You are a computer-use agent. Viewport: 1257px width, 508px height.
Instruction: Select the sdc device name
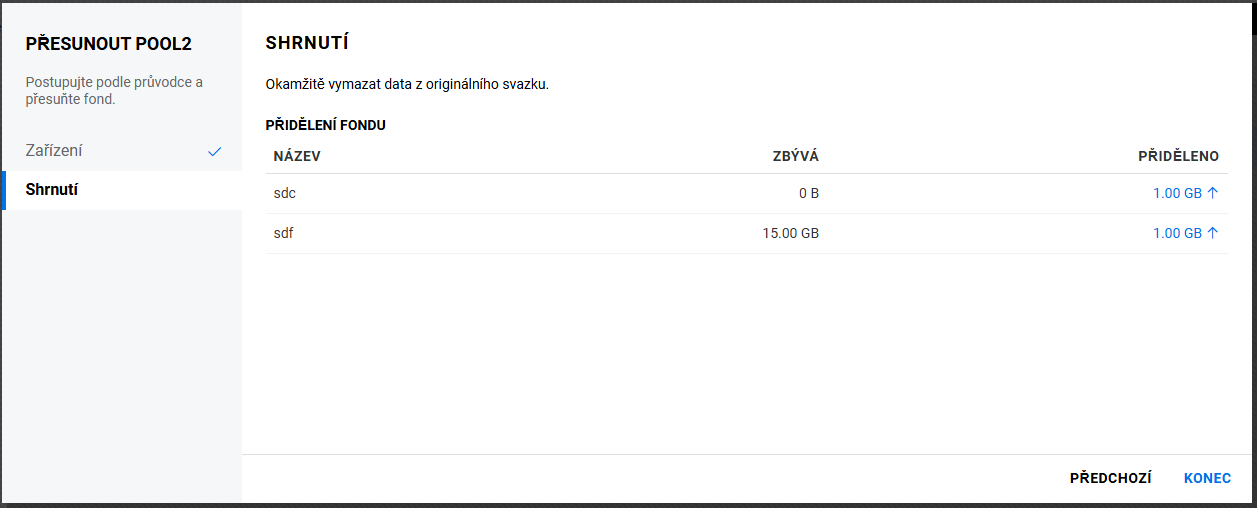[x=285, y=193]
